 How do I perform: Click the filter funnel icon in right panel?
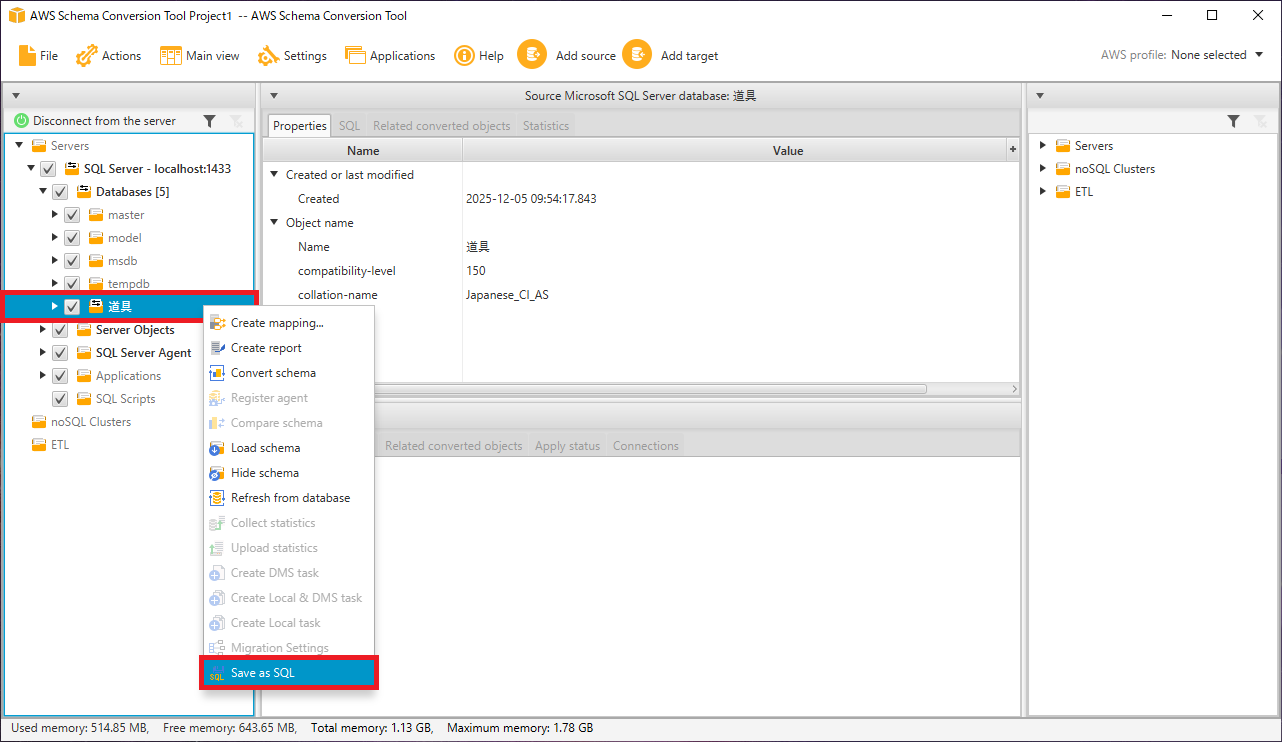[1234, 121]
